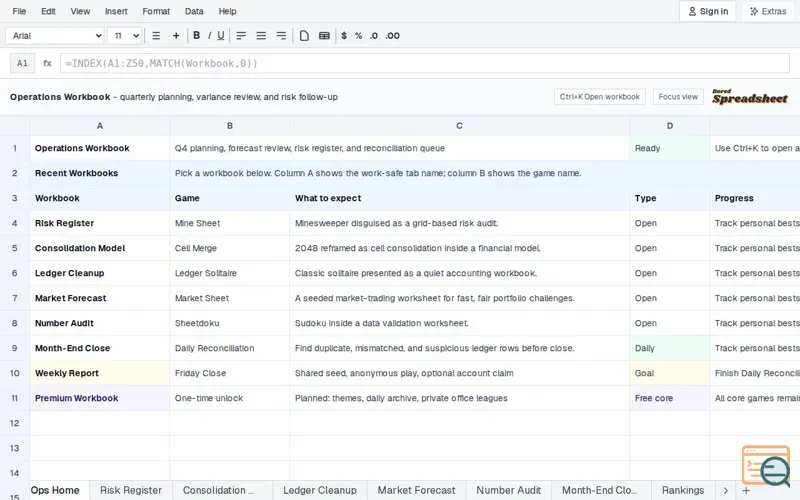The image size is (800, 500).
Task: Click the Bored Spreadsheet logo
Action: coord(750,96)
